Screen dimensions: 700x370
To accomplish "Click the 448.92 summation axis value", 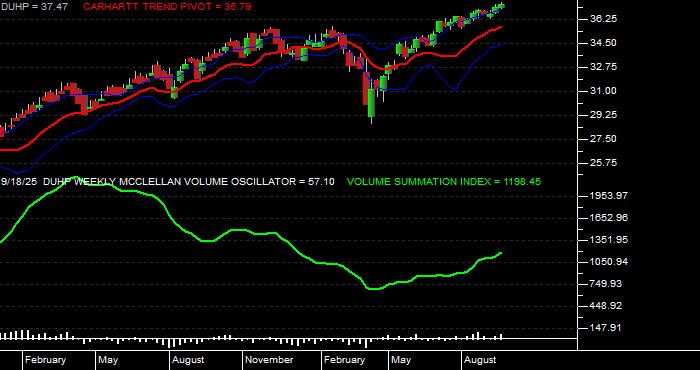I will click(606, 306).
